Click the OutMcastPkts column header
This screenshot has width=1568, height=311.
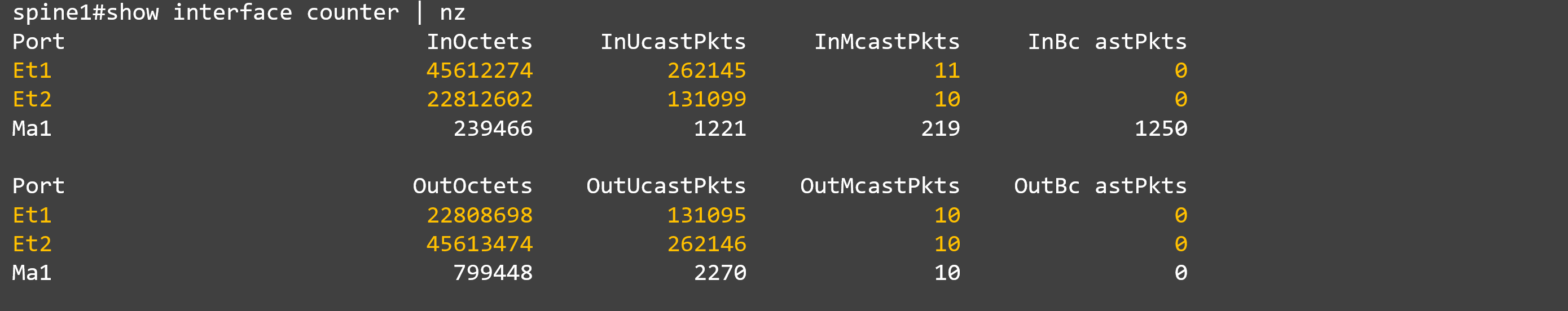pyautogui.click(x=880, y=186)
